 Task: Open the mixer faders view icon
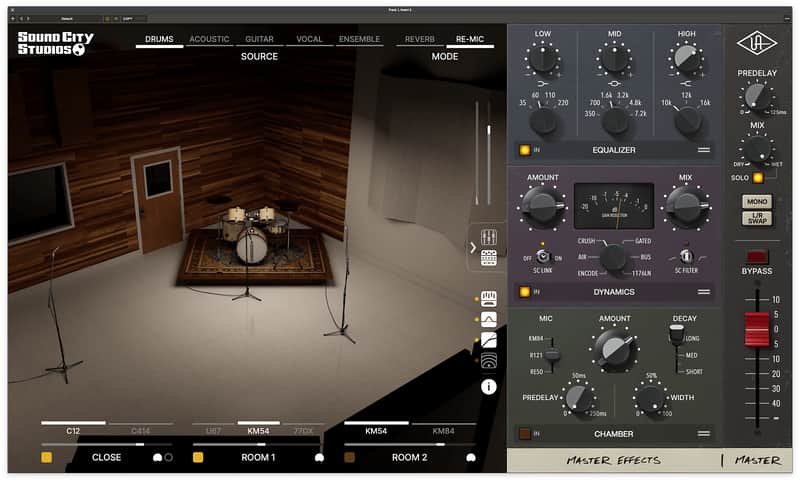(x=489, y=237)
